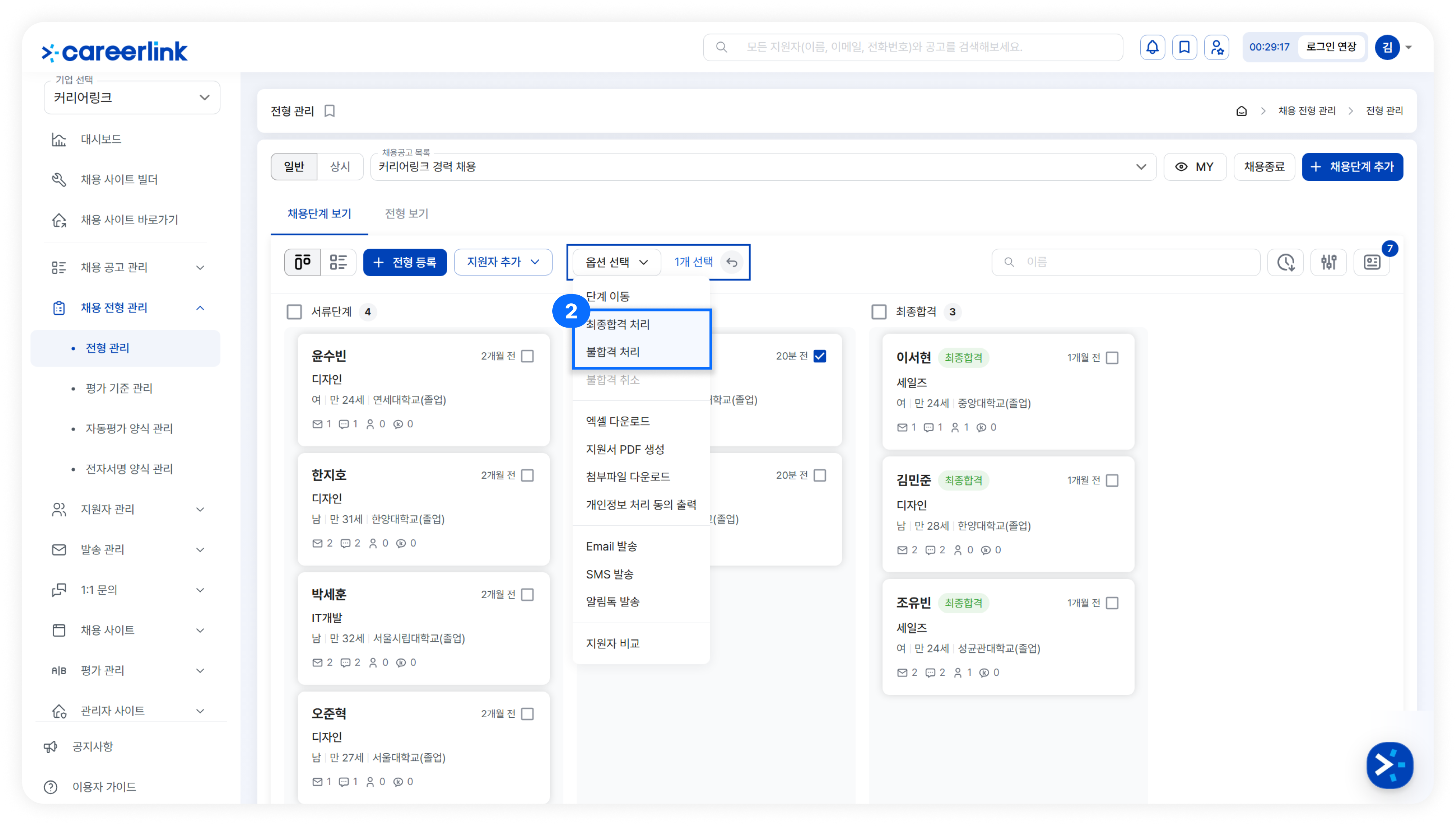Image resolution: width=1456 pixels, height=826 pixels.
Task: Open the user settings icon beside bookmarks
Action: (1216, 47)
